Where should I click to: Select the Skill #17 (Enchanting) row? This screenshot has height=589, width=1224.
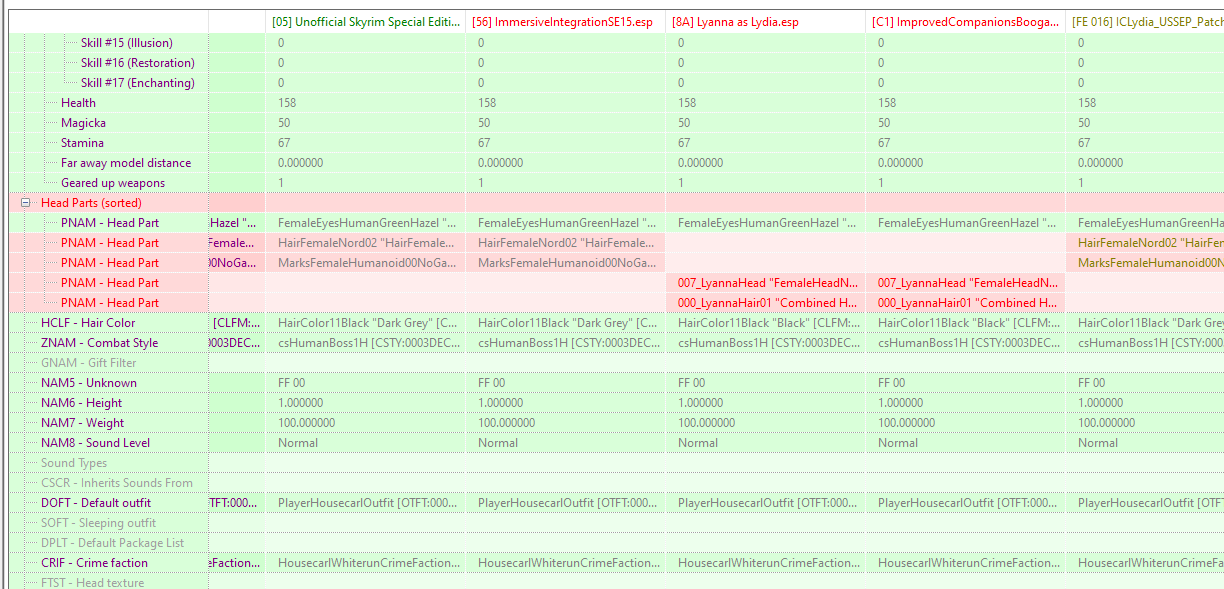(x=138, y=83)
